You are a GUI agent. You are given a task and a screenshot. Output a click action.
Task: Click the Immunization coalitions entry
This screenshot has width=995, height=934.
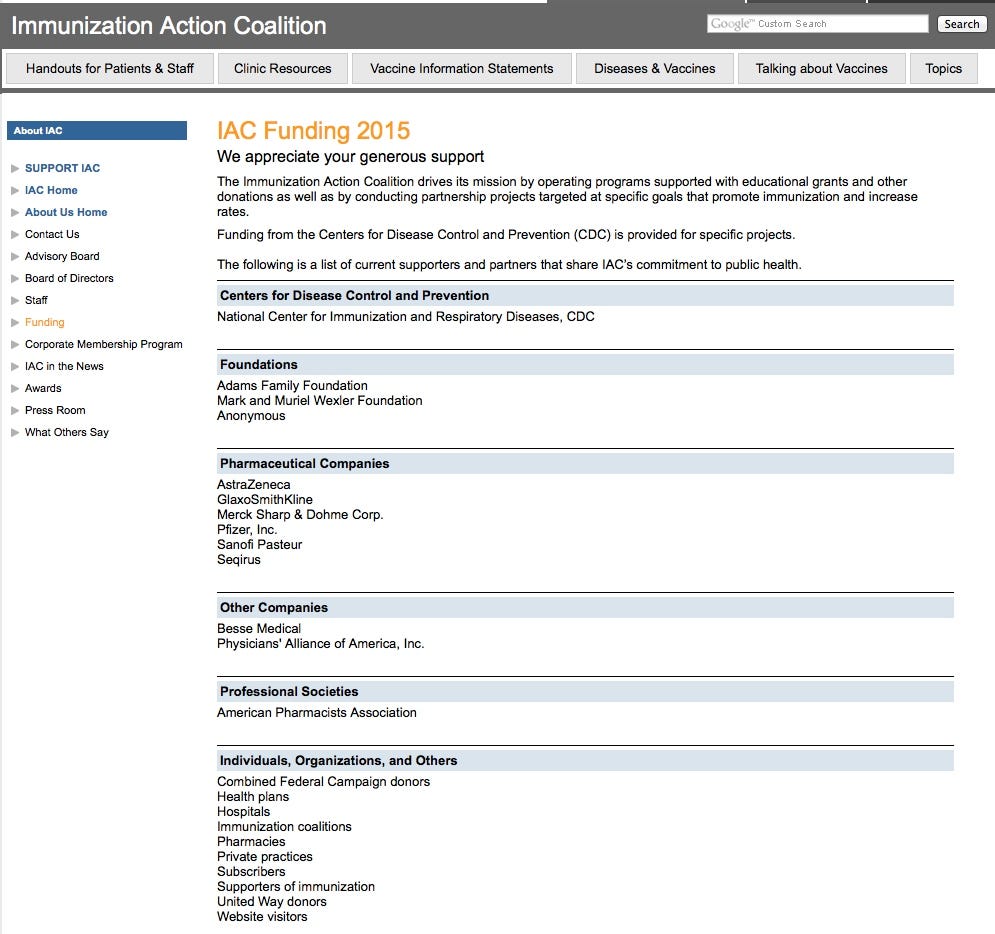[284, 827]
